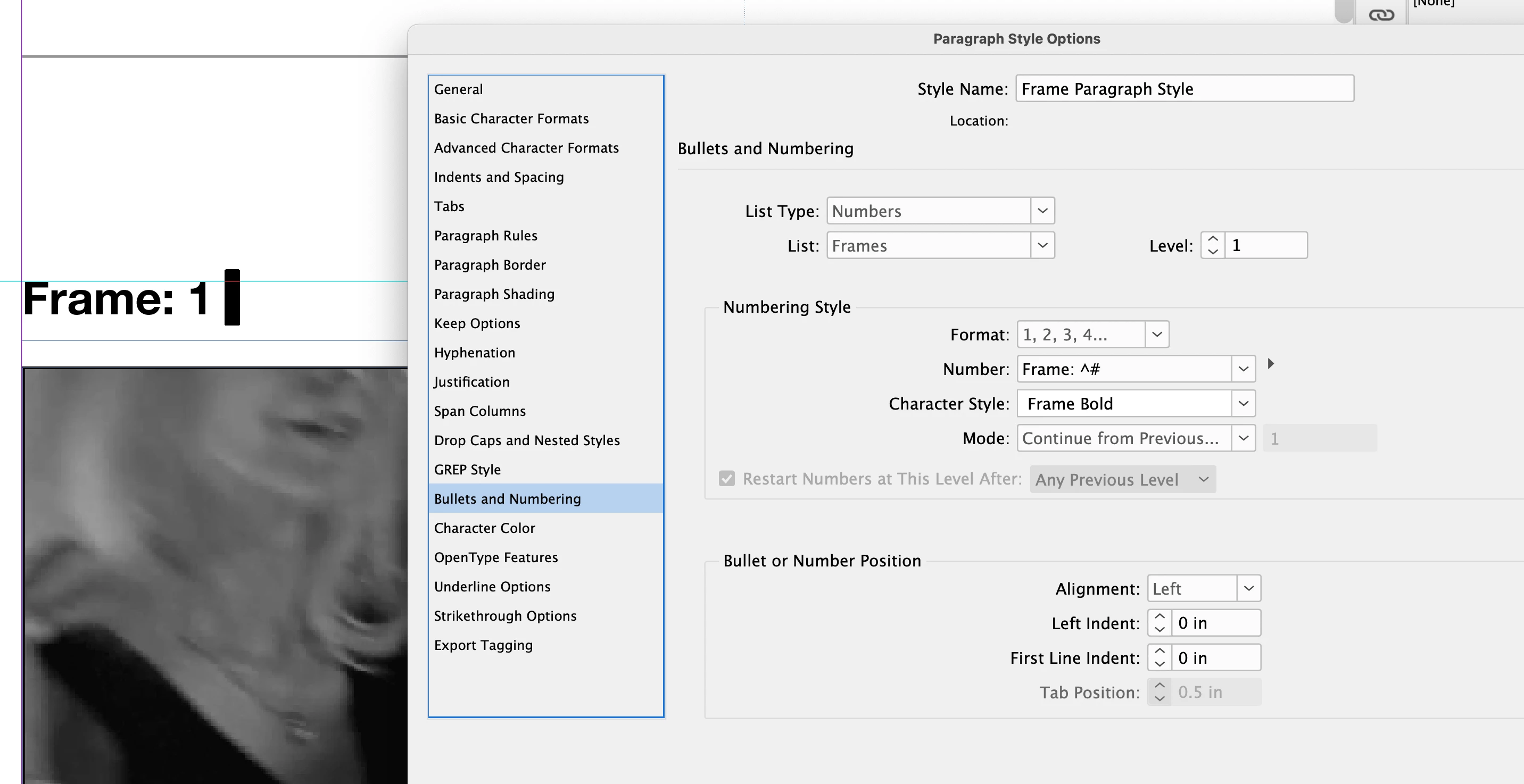Open the Alignment dropdown
Screen dimensions: 1524x784
click(x=1248, y=588)
